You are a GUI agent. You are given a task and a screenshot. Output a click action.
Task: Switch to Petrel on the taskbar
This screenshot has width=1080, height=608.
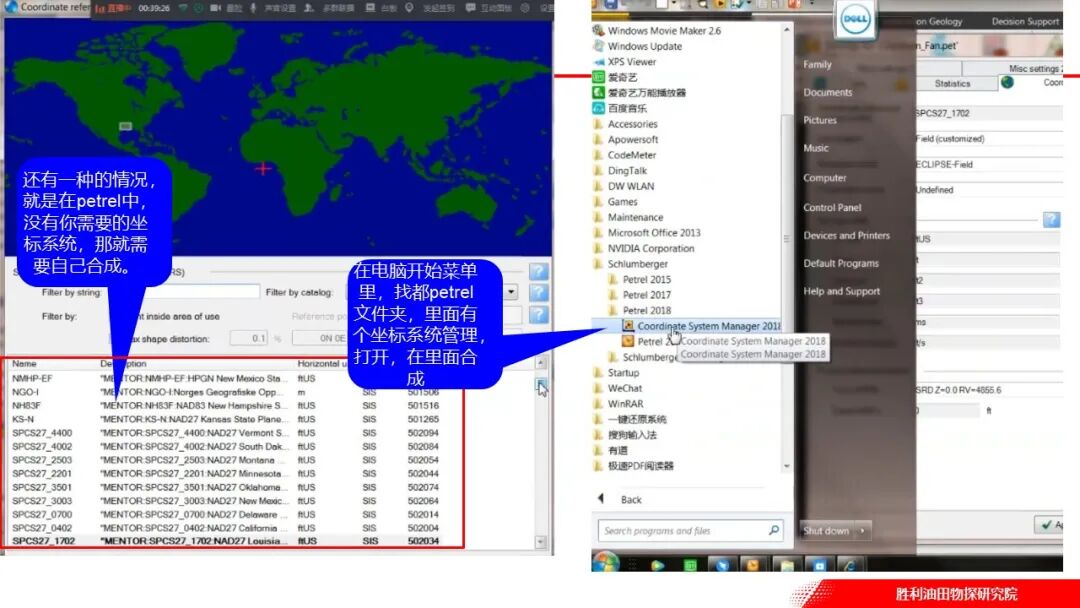[x=753, y=565]
